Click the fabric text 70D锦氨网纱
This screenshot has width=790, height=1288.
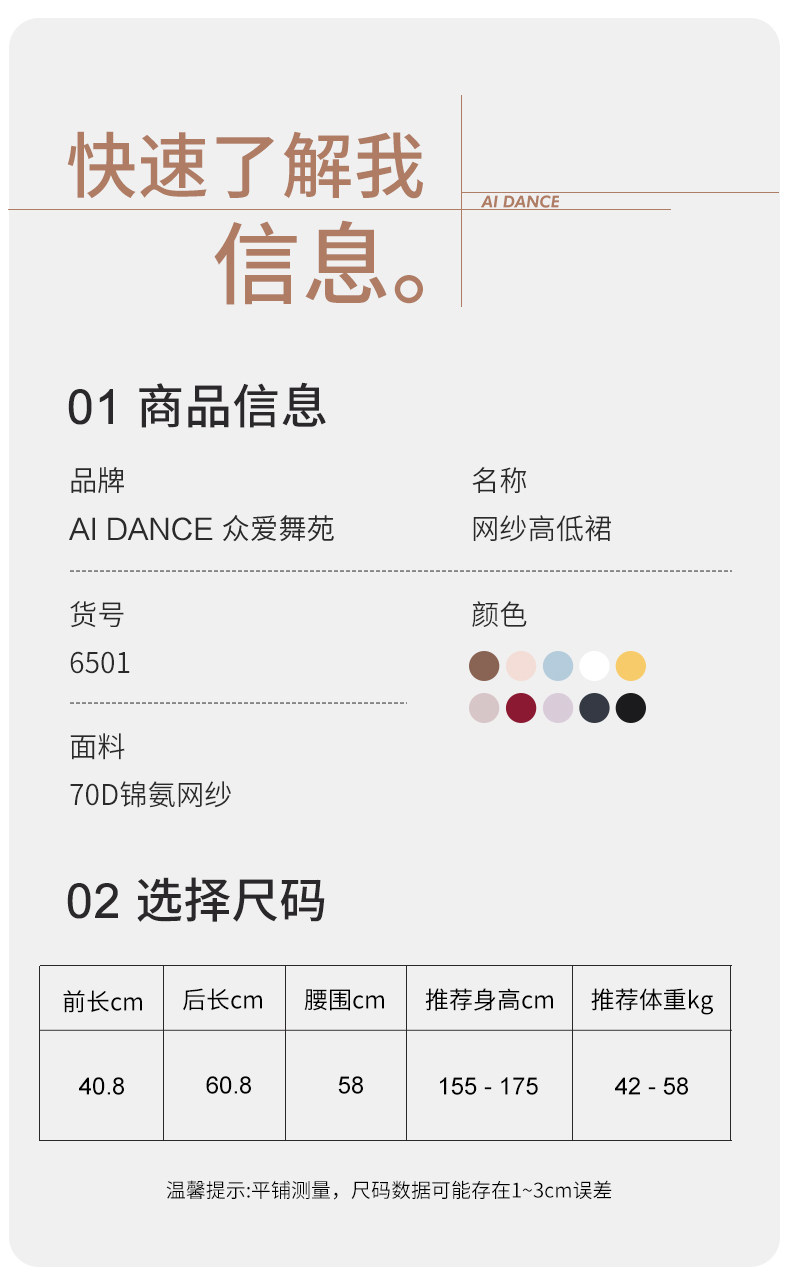pos(150,795)
